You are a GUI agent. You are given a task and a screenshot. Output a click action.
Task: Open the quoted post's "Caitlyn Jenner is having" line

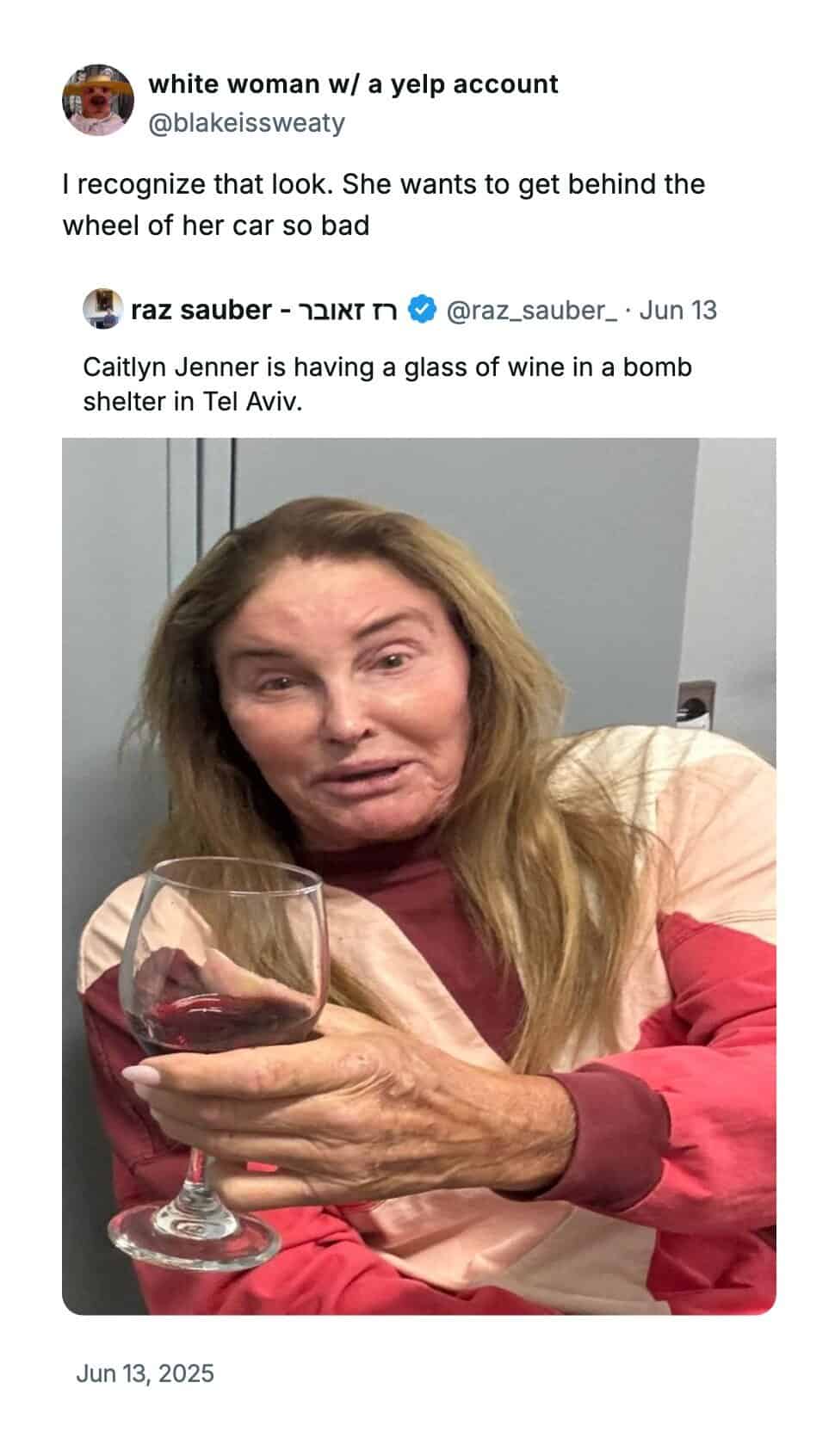click(x=387, y=367)
